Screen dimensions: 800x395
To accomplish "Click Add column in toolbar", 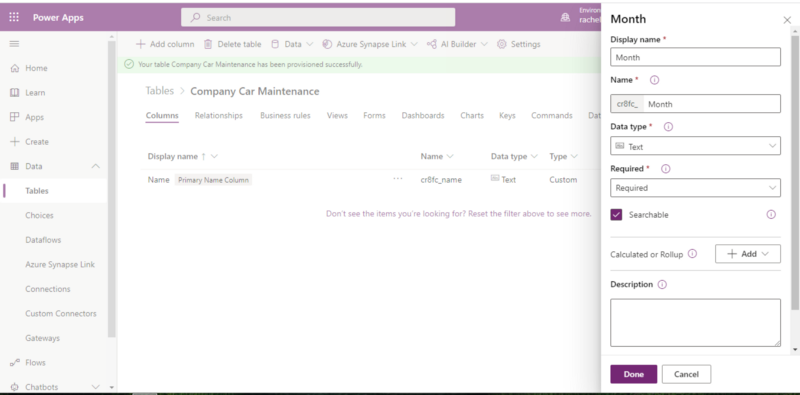I will (x=165, y=44).
